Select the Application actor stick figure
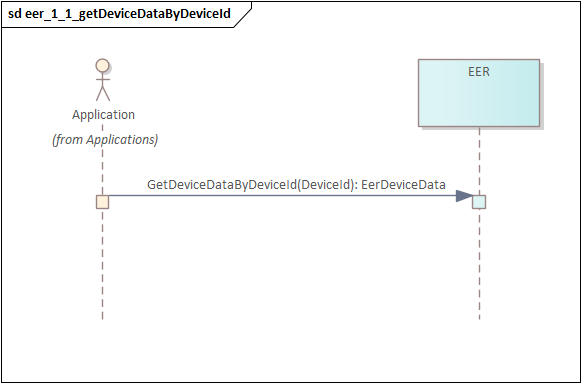 coord(103,80)
